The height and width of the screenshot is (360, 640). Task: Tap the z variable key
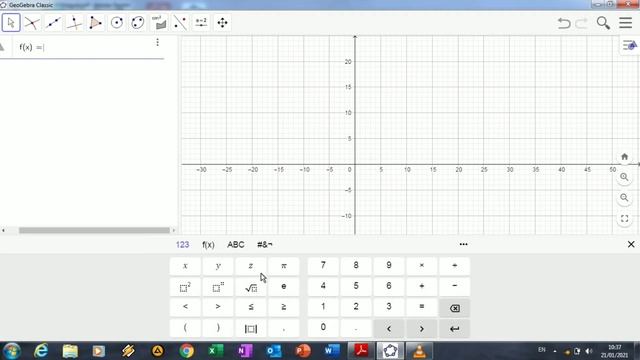[x=251, y=266]
